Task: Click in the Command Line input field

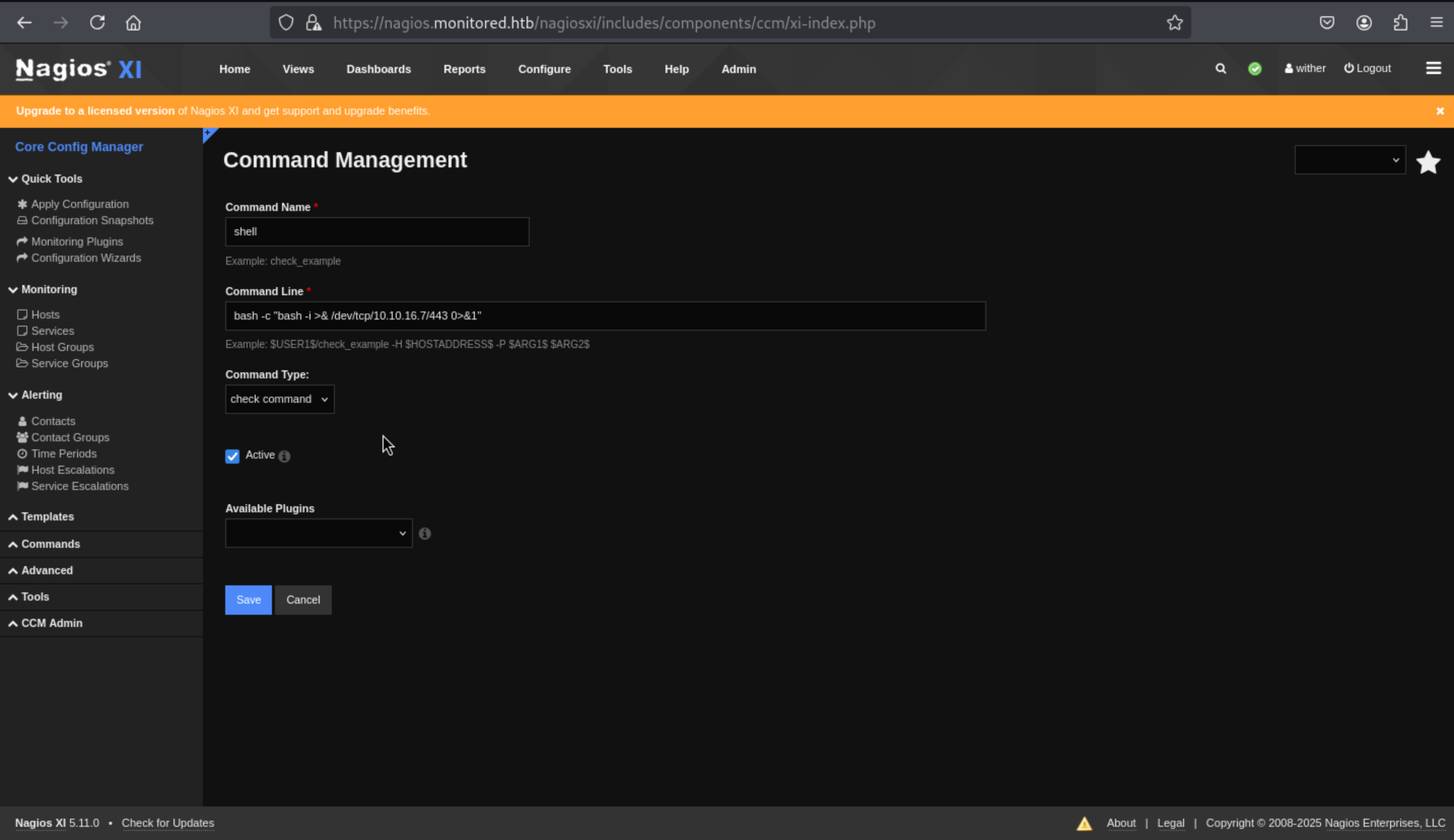Action: tap(605, 316)
